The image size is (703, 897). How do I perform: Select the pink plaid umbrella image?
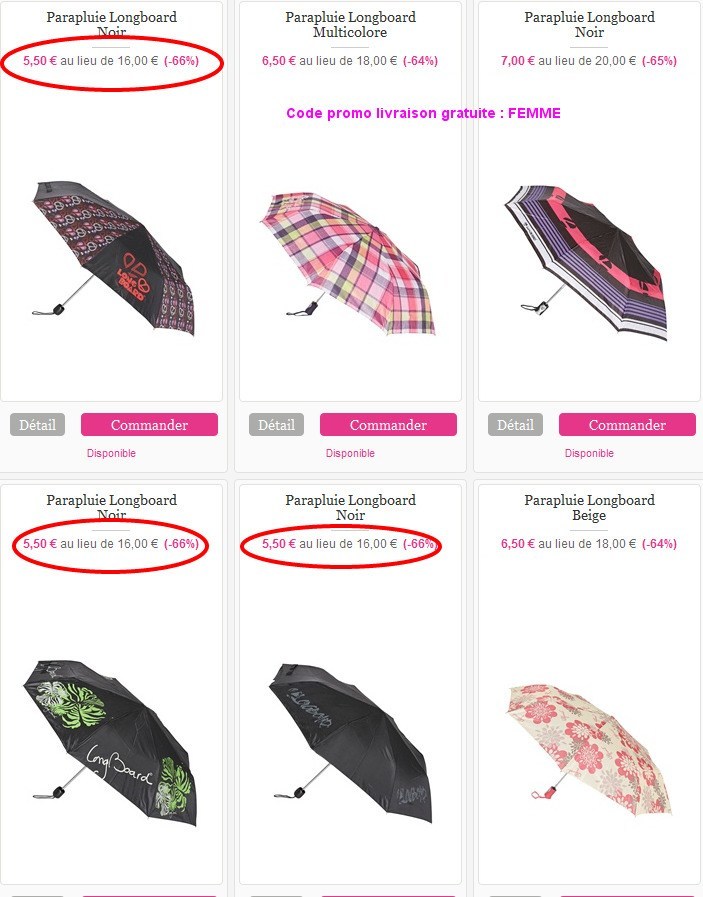(349, 263)
